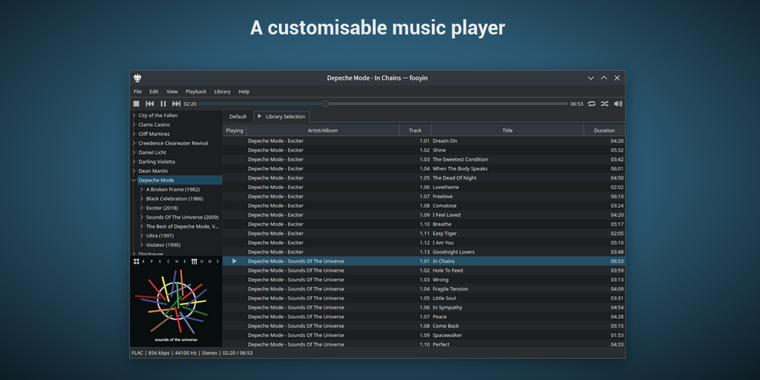Sort by Duration column header
Image resolution: width=760 pixels, height=380 pixels.
[604, 130]
